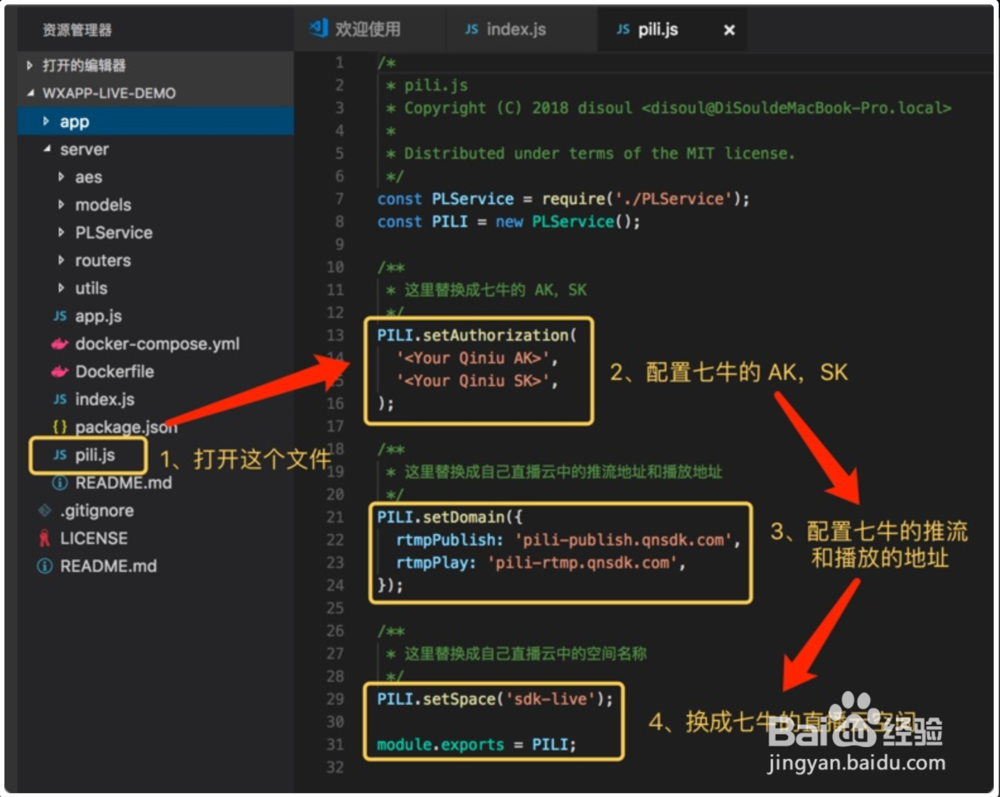Click the MIT license comment line
This screenshot has height=797, width=1000.
click(590, 154)
